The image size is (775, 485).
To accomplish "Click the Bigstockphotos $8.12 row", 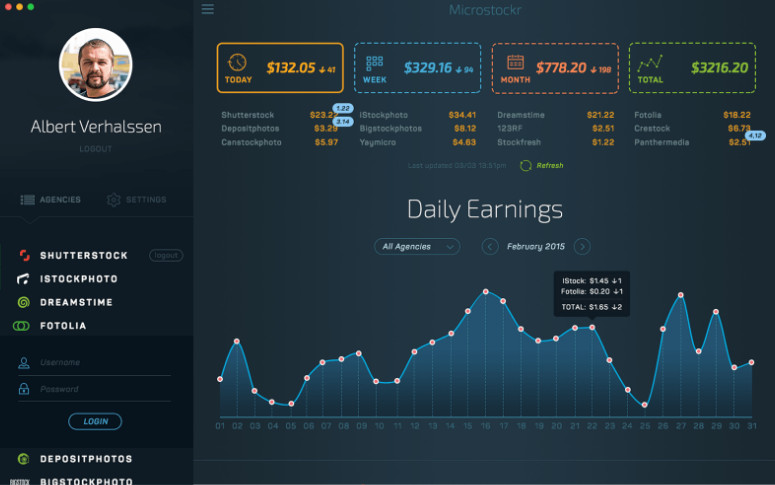I will (x=418, y=129).
